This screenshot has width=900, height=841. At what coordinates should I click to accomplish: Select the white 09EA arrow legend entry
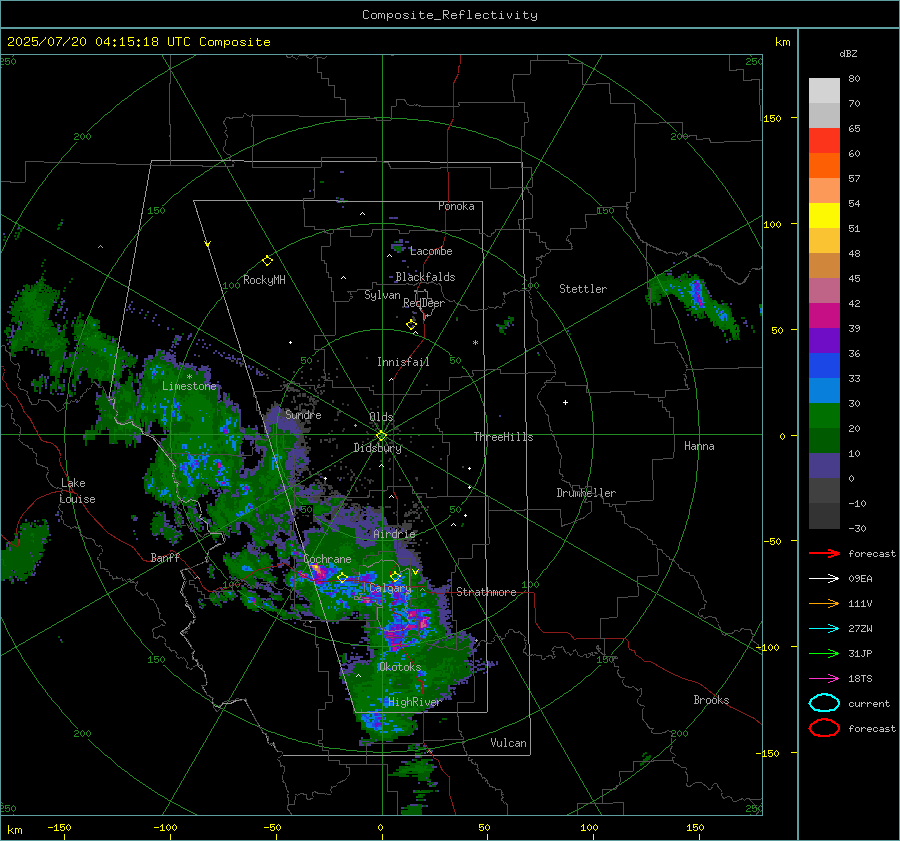(x=824, y=579)
